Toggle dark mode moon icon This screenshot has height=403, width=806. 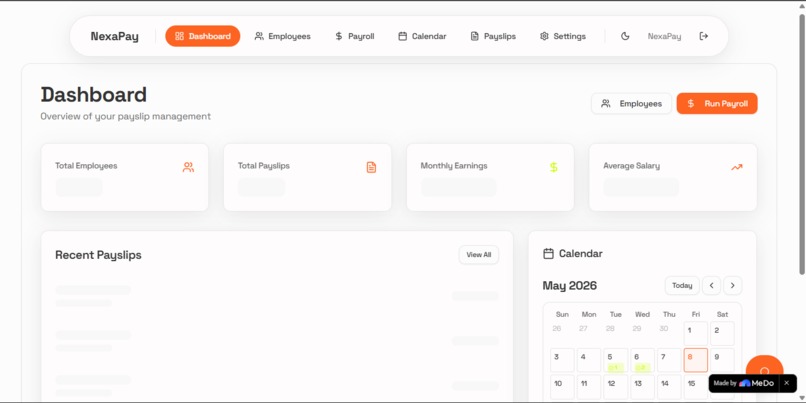point(625,36)
